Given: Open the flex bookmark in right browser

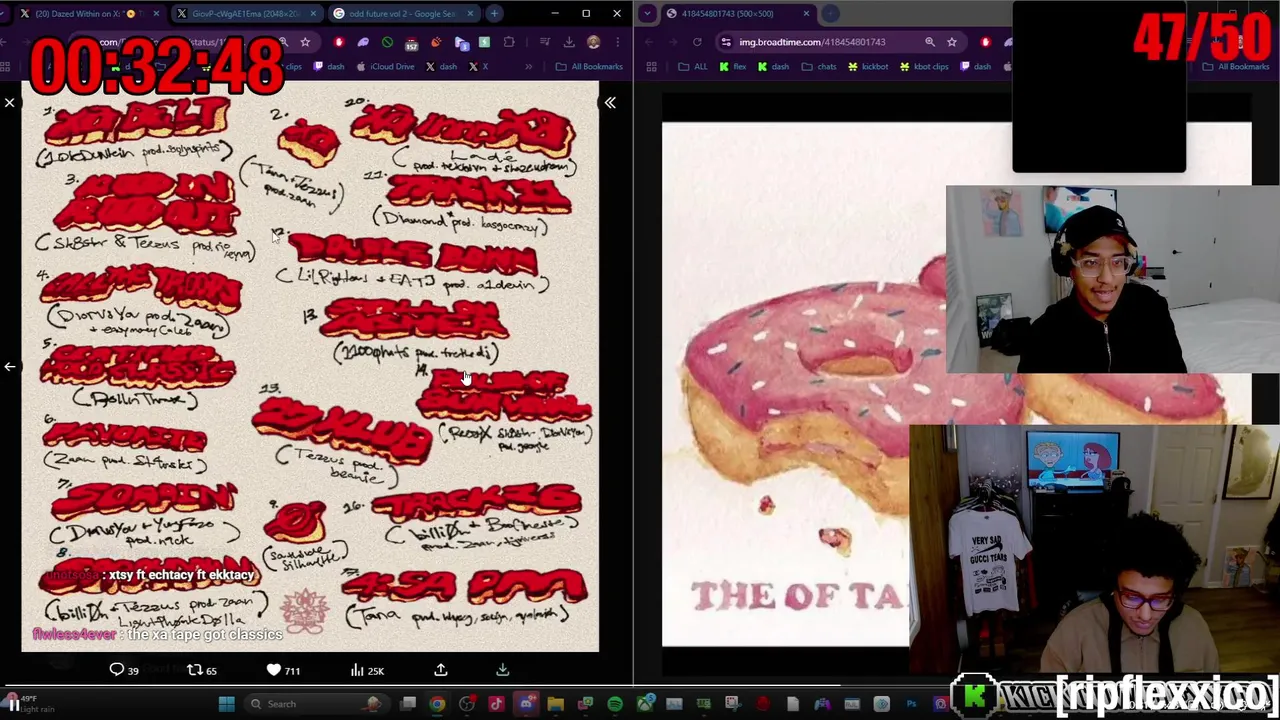Looking at the screenshot, I should tap(733, 67).
